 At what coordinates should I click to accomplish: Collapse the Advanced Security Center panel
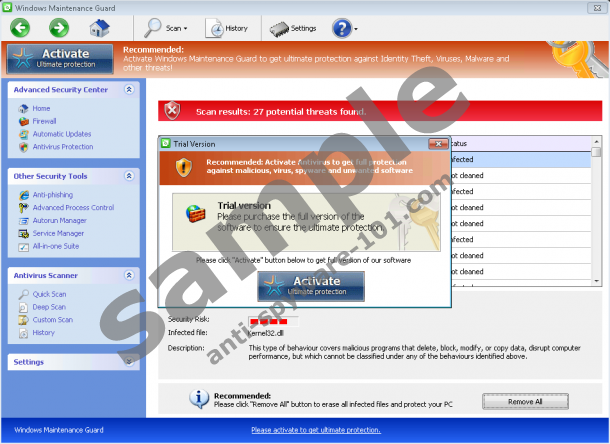[128, 90]
